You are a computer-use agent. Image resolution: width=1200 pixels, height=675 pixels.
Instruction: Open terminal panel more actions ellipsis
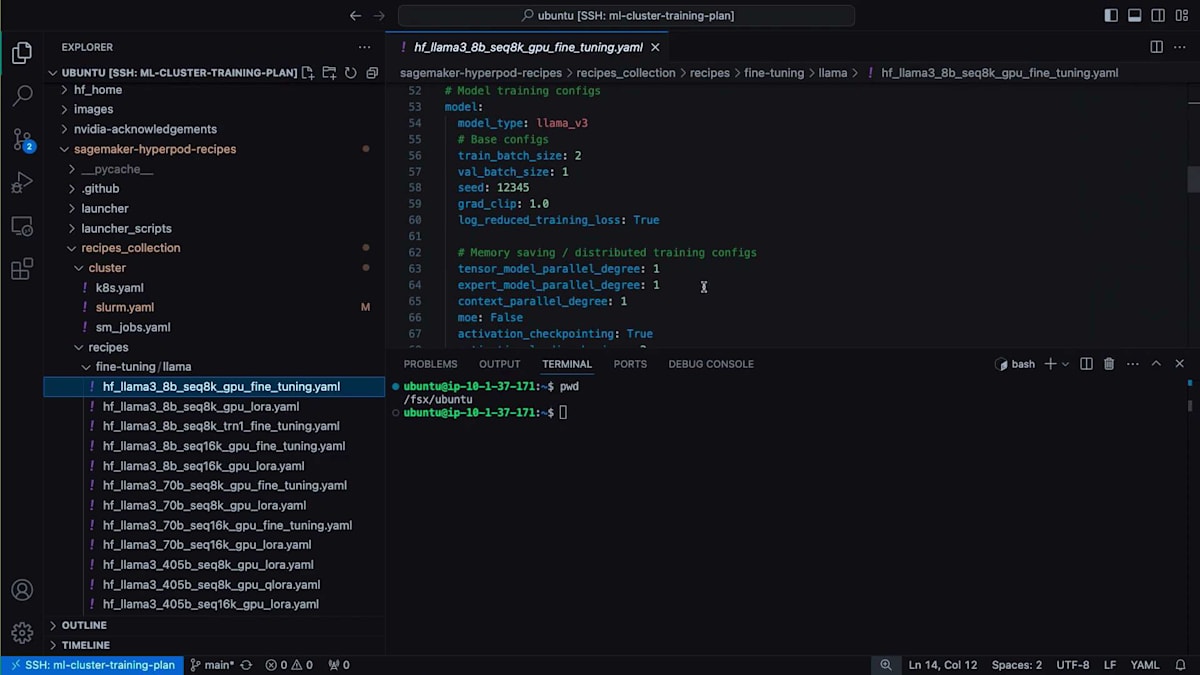coord(1132,364)
